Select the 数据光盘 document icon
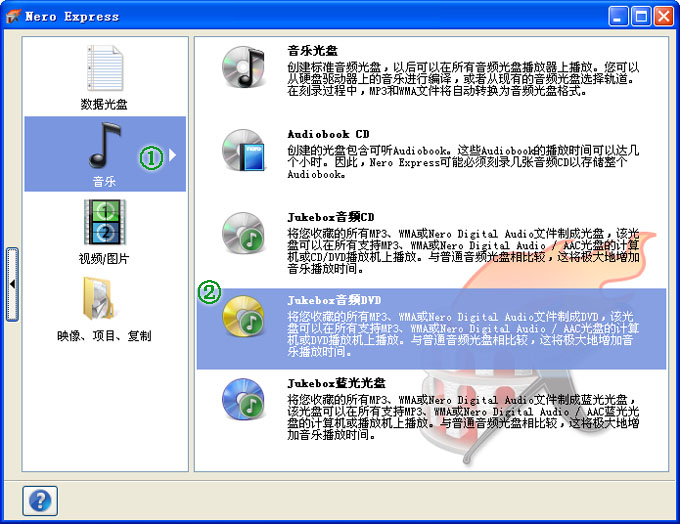This screenshot has width=680, height=524. coord(104,69)
